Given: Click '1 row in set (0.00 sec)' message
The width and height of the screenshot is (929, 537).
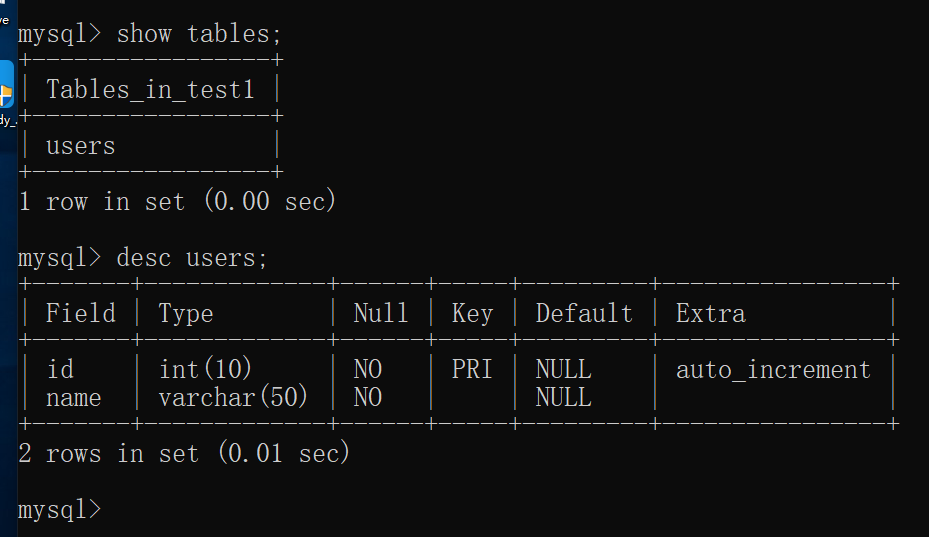Looking at the screenshot, I should 177,202.
